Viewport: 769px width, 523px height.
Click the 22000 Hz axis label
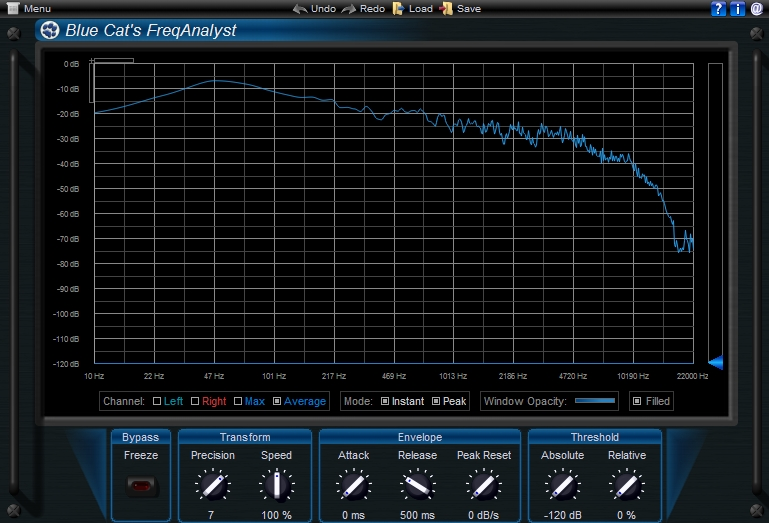pyautogui.click(x=692, y=376)
